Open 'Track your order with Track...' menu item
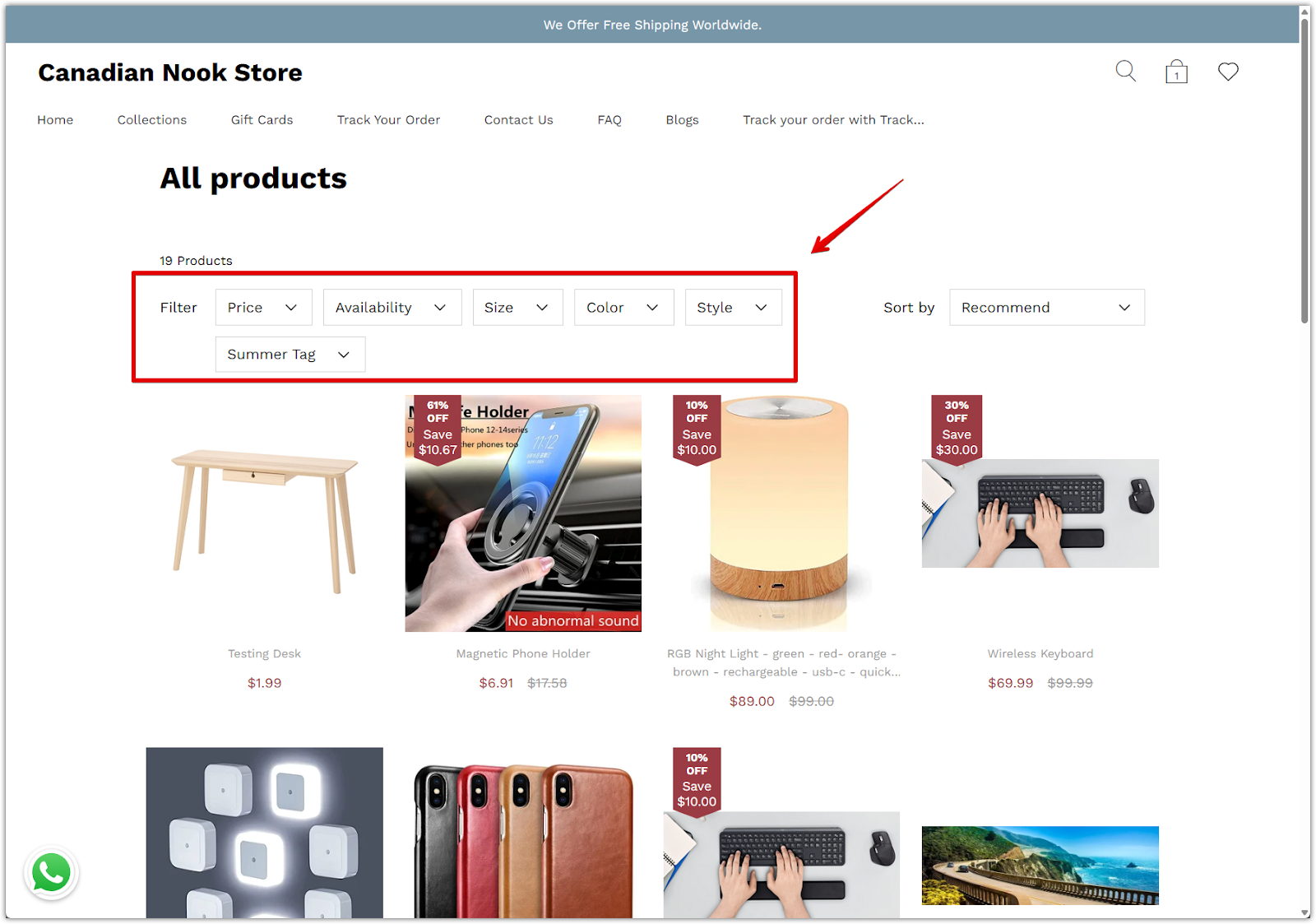This screenshot has width=1316, height=924. pyautogui.click(x=833, y=120)
